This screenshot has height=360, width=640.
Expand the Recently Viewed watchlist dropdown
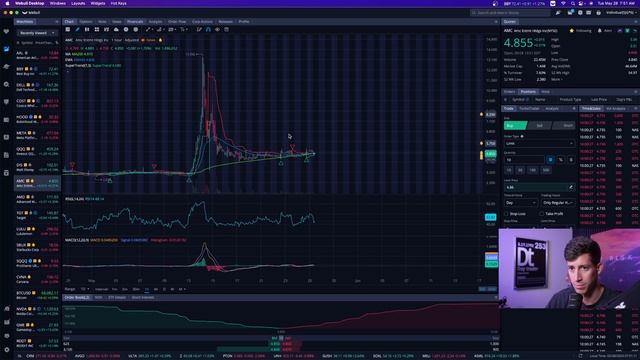point(37,33)
